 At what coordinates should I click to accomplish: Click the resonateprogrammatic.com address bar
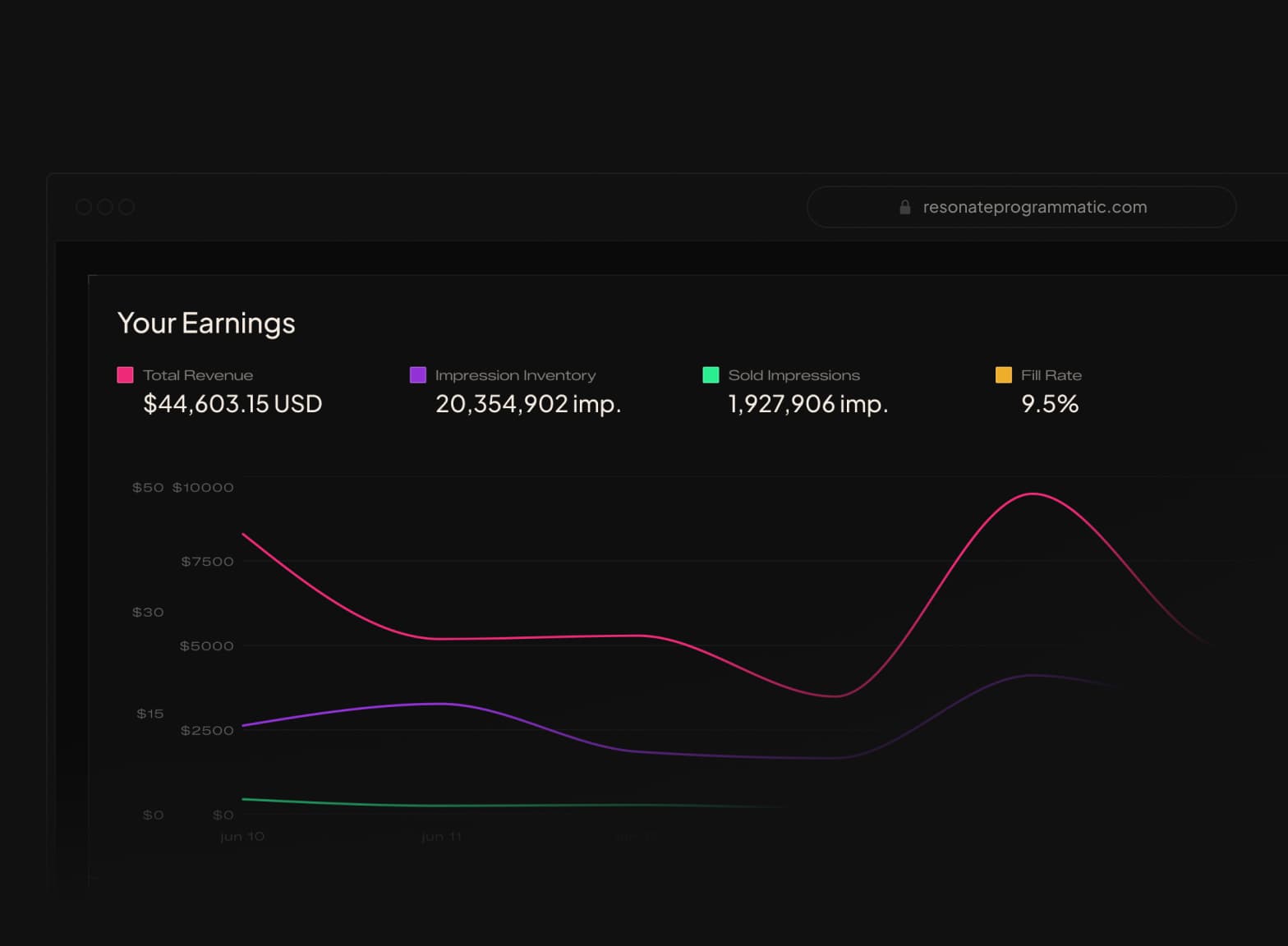pyautogui.click(x=1021, y=207)
